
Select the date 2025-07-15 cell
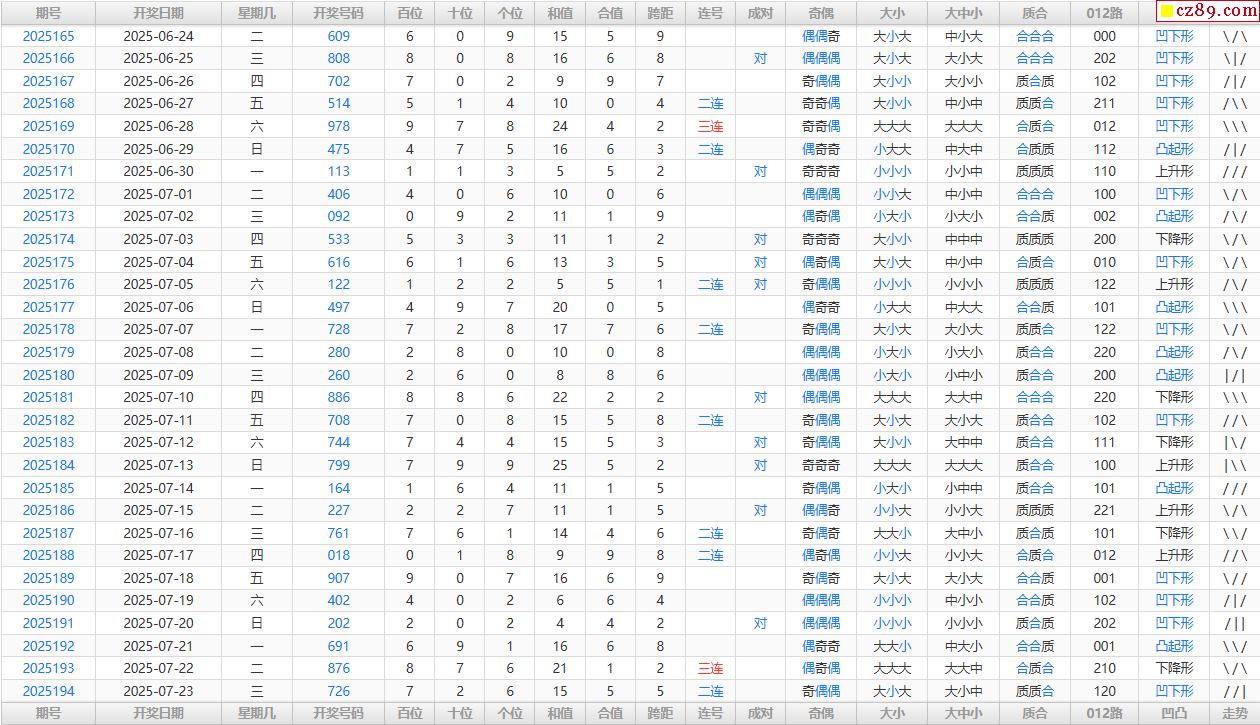point(158,510)
